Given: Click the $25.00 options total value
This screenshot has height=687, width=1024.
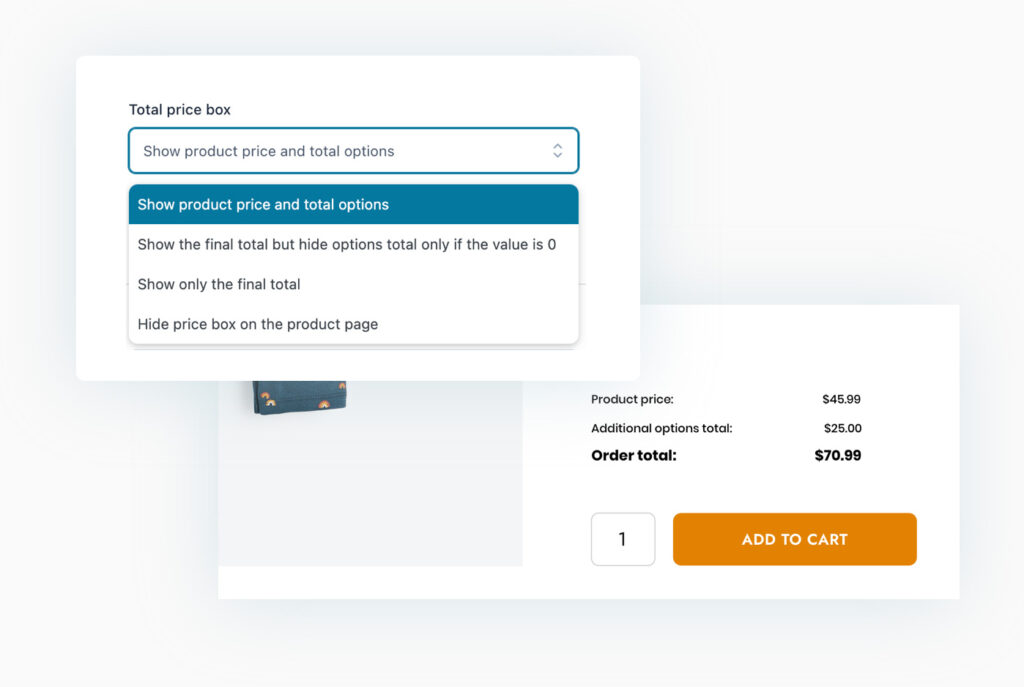Looking at the screenshot, I should coord(841,428).
